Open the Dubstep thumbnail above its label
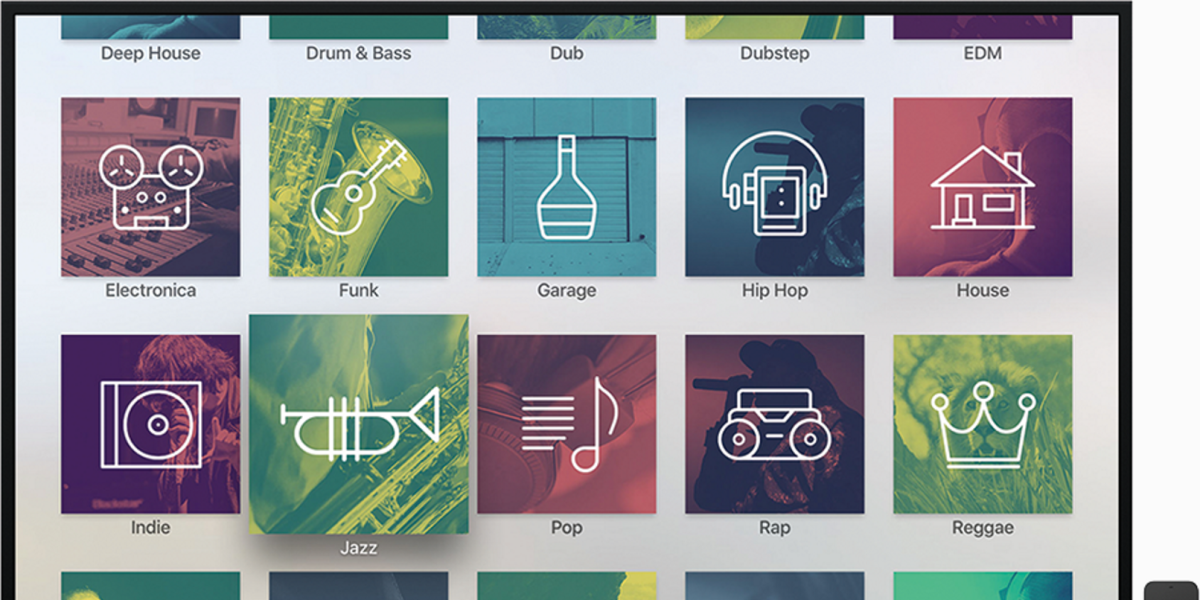 coord(775,27)
